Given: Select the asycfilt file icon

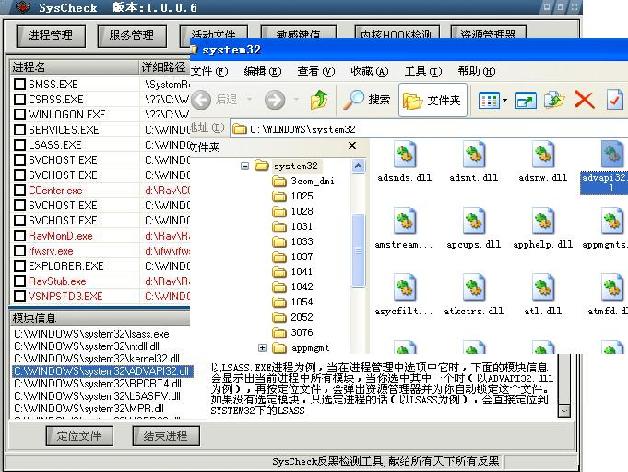Looking at the screenshot, I should point(405,287).
